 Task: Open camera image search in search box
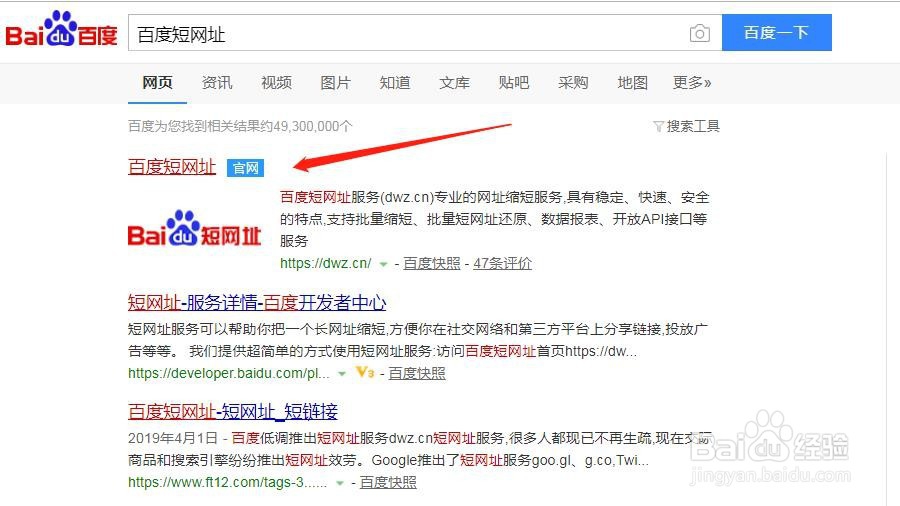pos(699,33)
